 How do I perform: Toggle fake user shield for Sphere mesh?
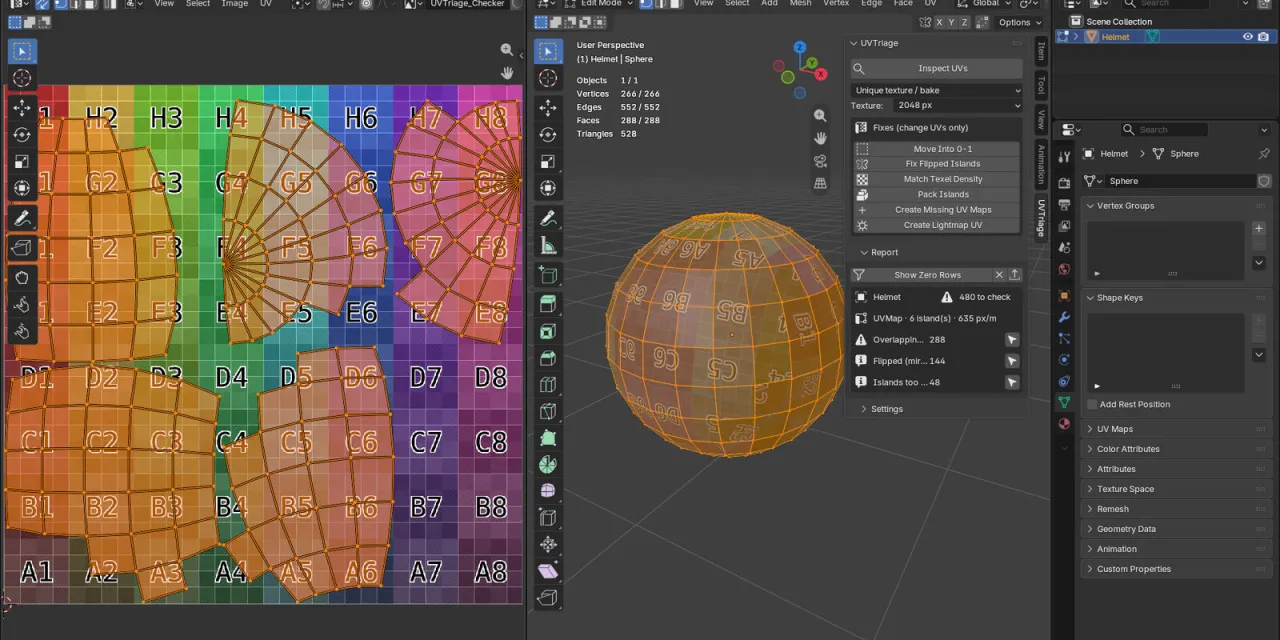pos(1264,181)
